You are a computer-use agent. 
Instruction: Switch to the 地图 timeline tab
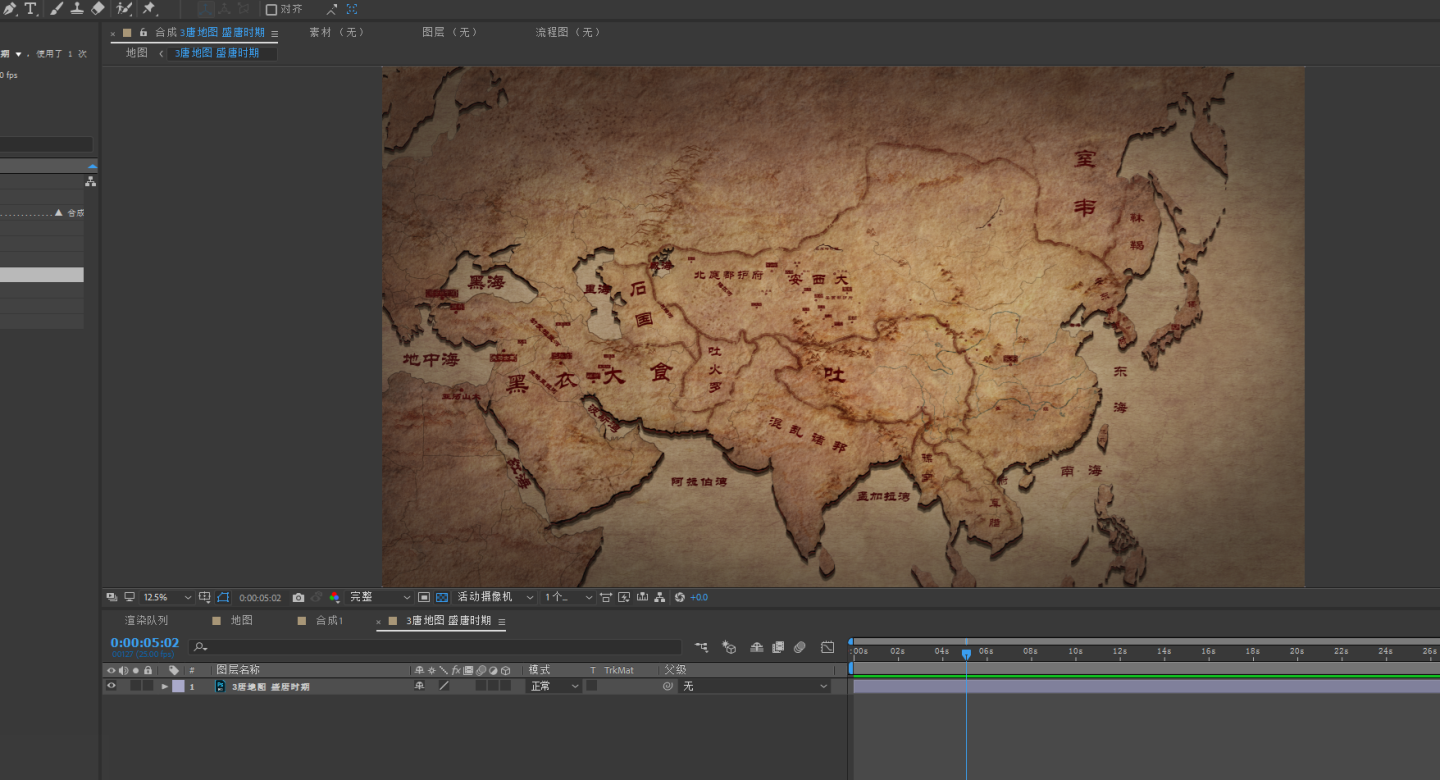tap(241, 621)
